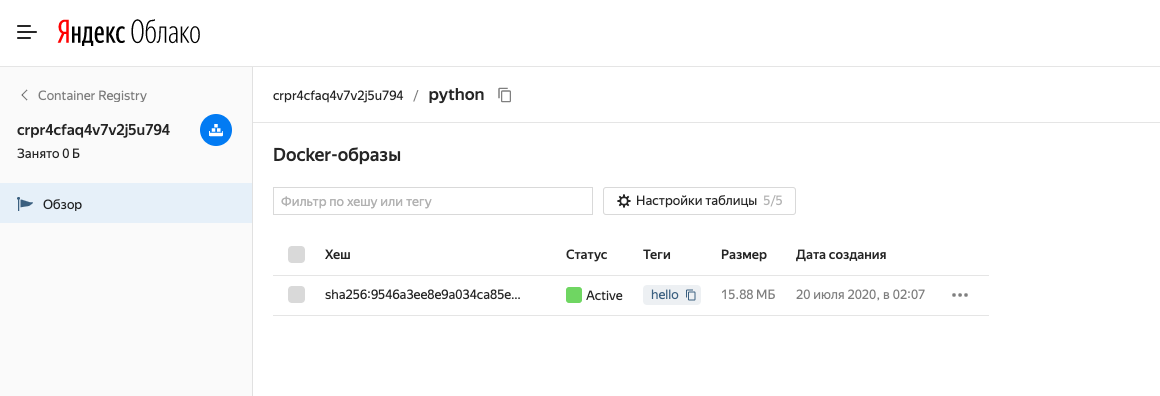Click the hello tag label
The image size is (1160, 396).
[664, 295]
